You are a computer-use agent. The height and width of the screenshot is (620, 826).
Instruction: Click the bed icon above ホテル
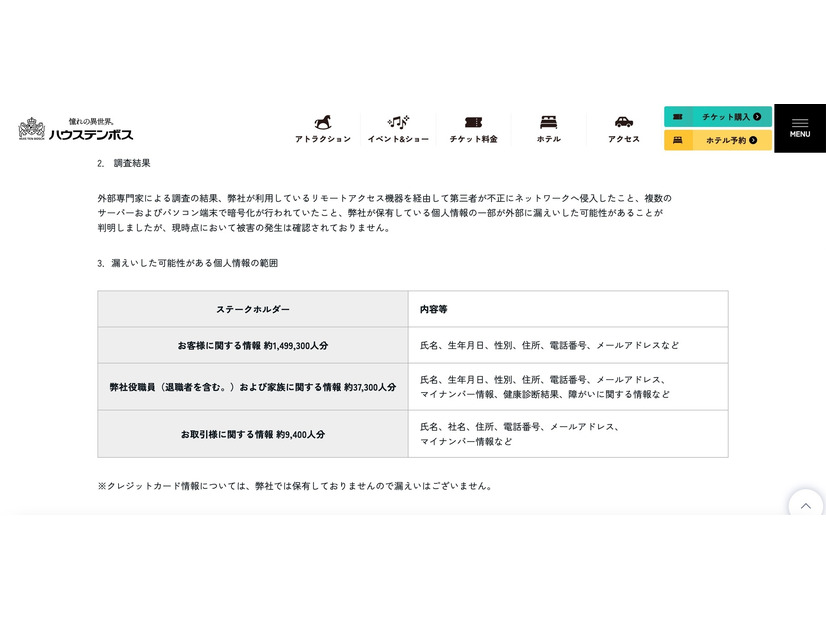[x=548, y=121]
